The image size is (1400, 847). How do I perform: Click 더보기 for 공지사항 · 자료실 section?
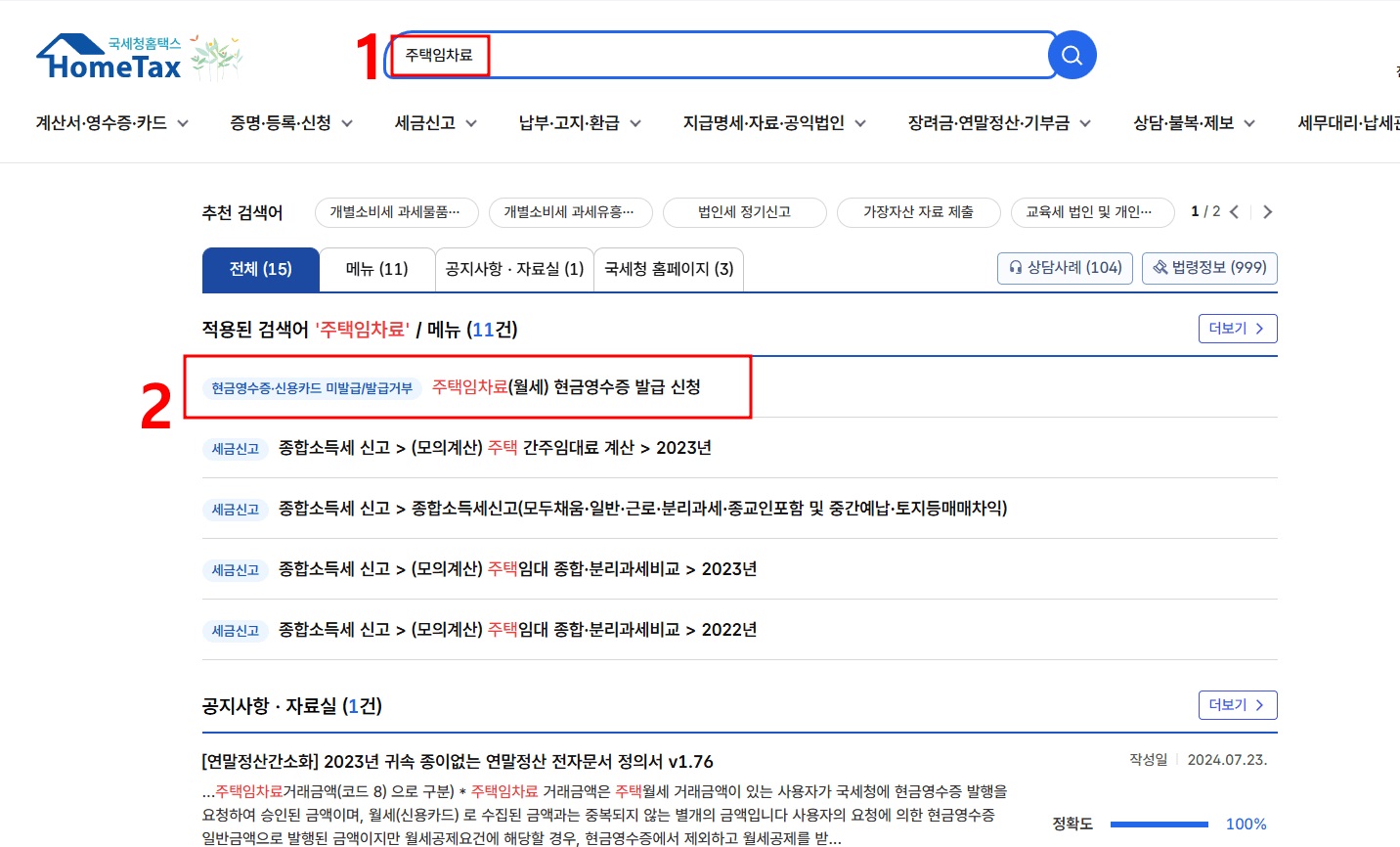(x=1238, y=705)
